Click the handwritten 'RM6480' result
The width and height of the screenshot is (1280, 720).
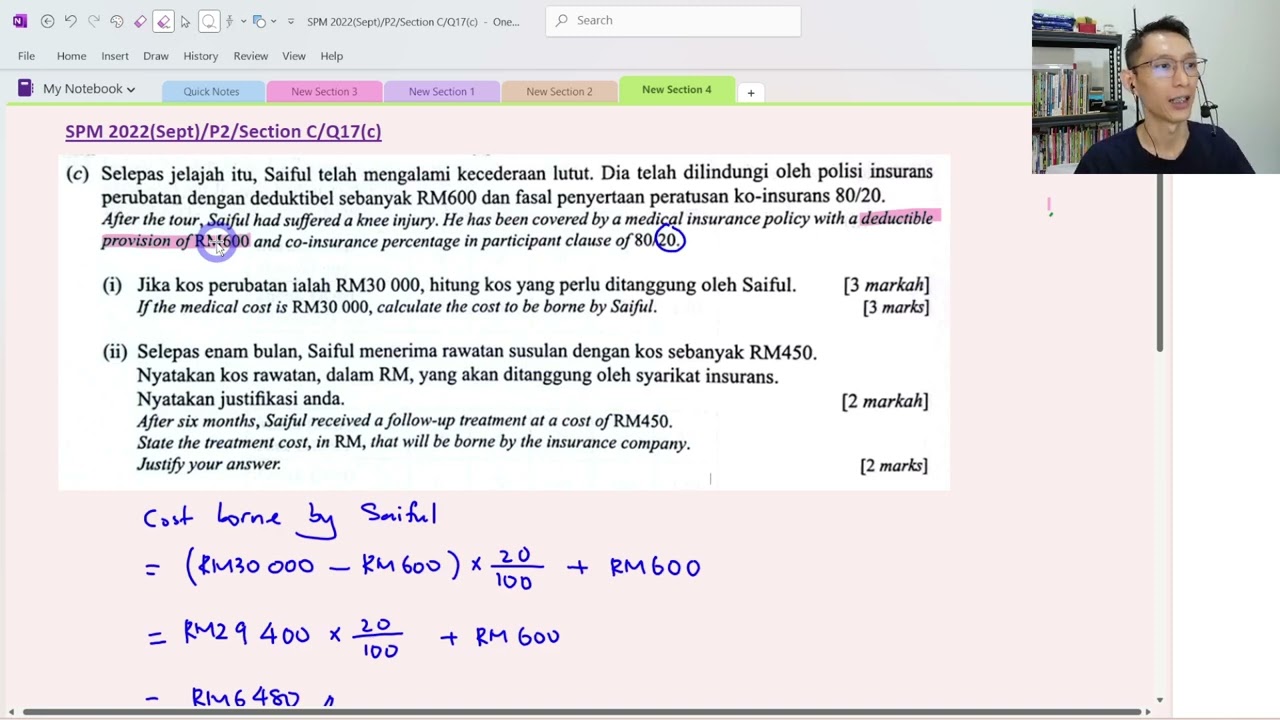pyautogui.click(x=245, y=696)
